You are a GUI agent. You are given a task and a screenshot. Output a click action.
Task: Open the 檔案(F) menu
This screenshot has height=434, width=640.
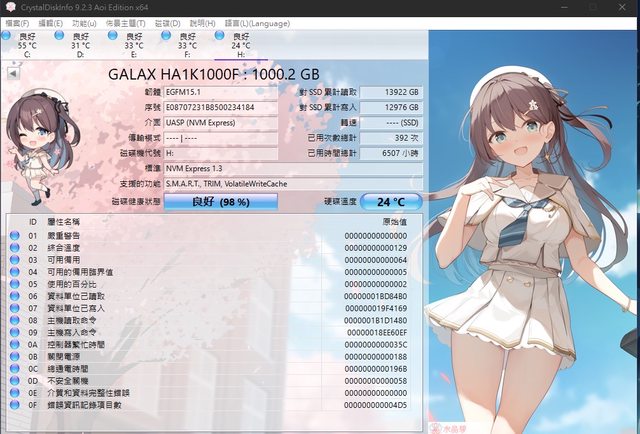point(17,24)
